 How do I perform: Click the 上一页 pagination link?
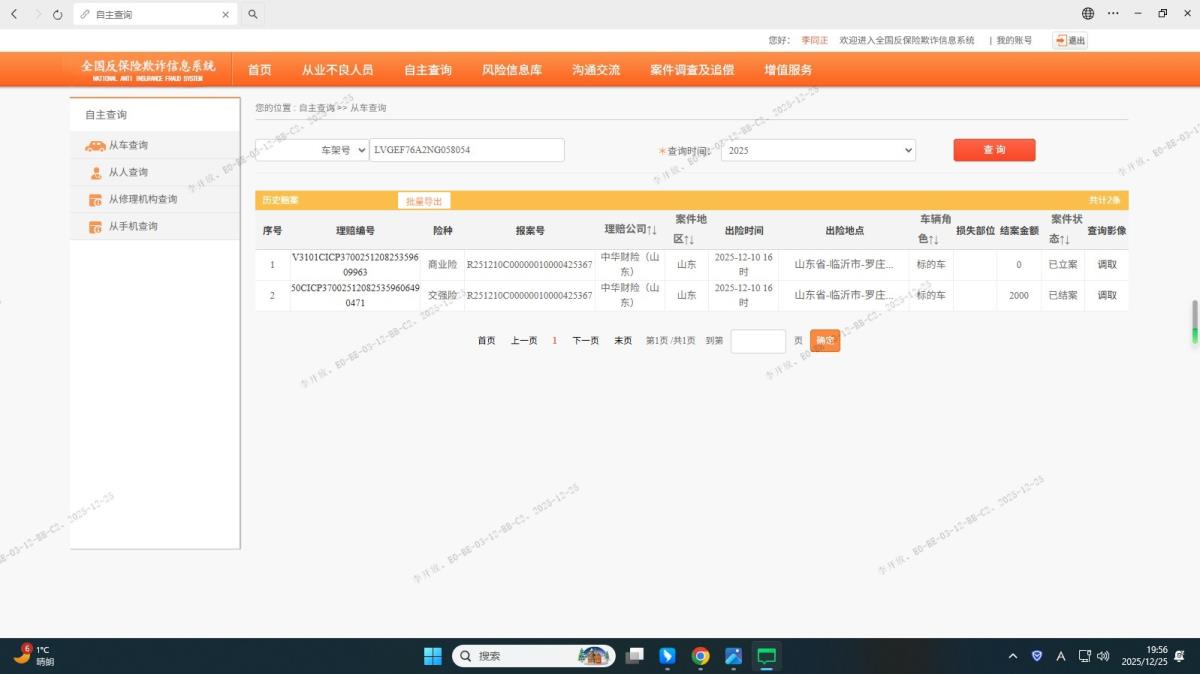tap(524, 341)
